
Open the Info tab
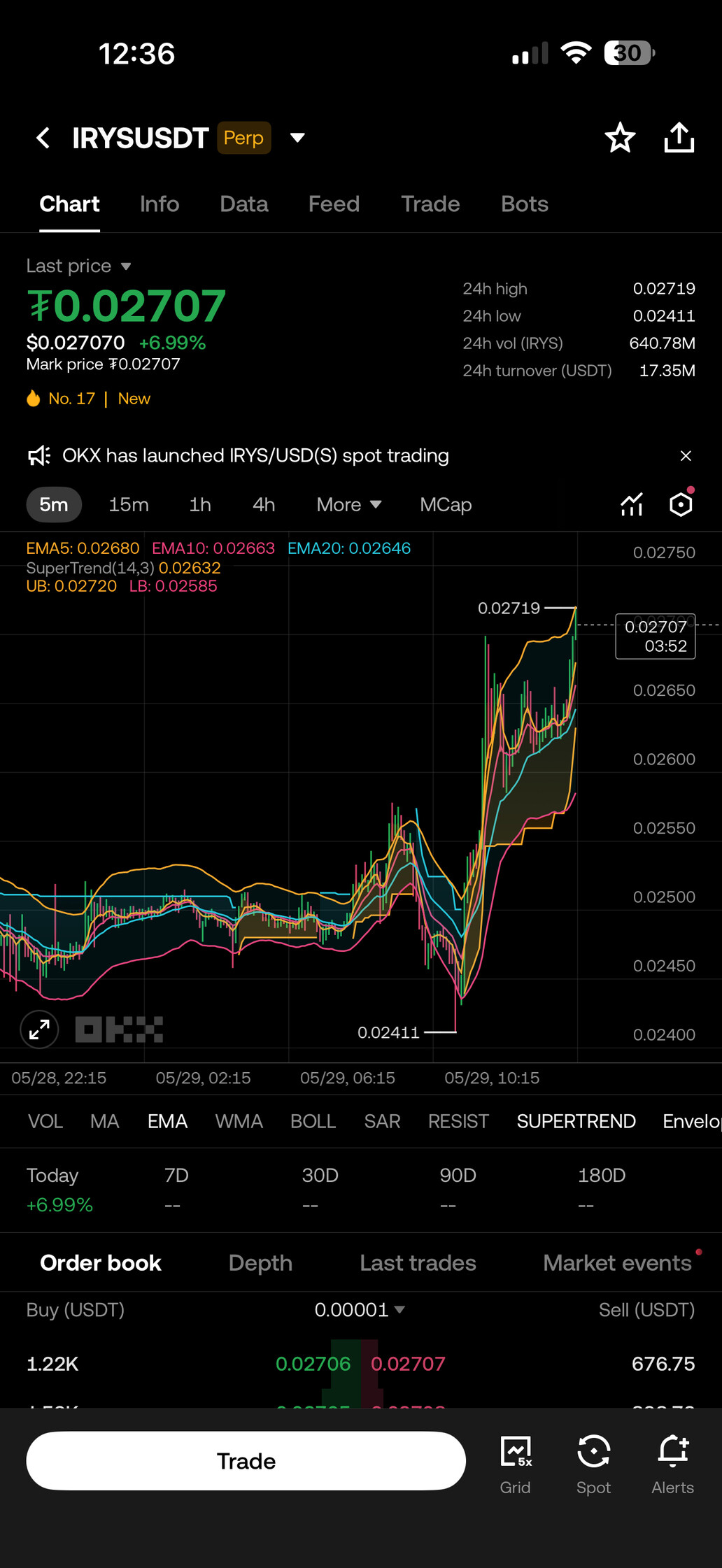pyautogui.click(x=160, y=204)
